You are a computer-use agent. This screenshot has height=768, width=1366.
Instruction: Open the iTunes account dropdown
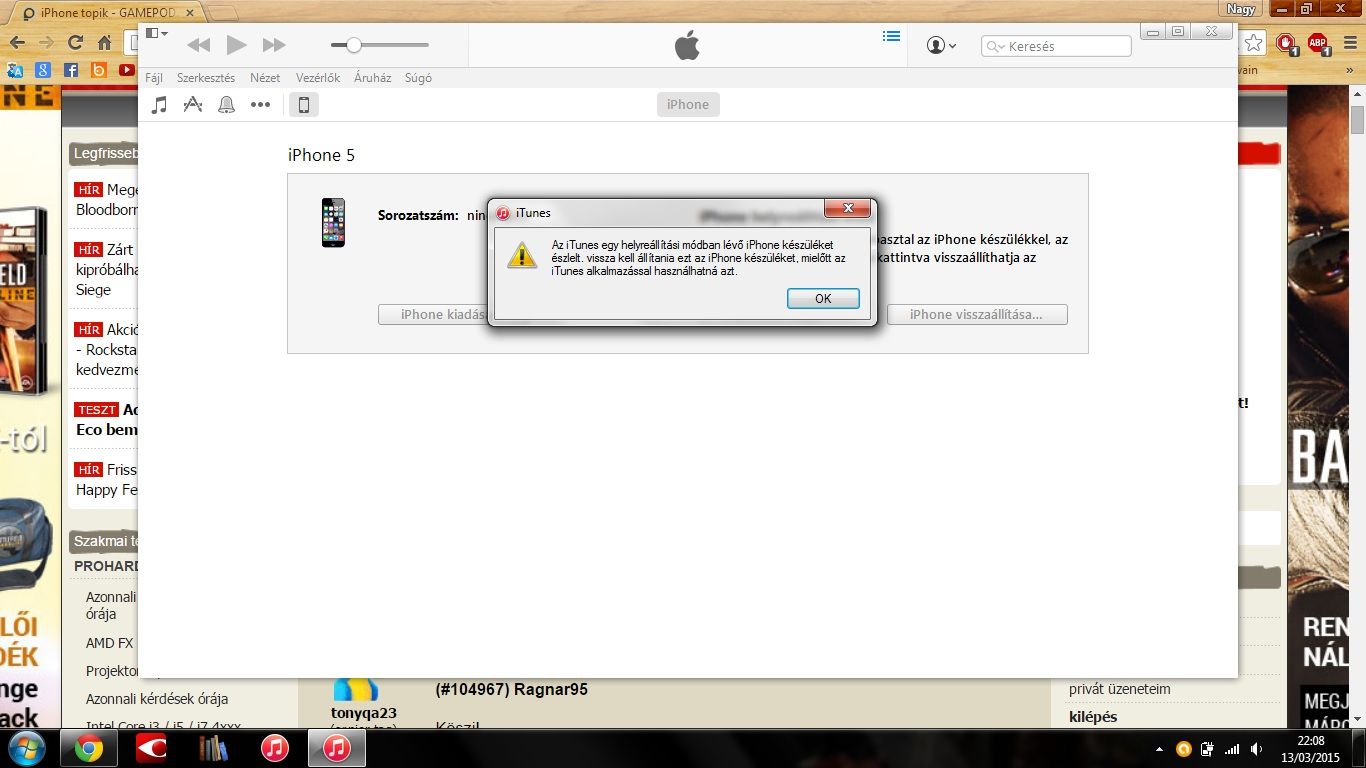pos(941,45)
